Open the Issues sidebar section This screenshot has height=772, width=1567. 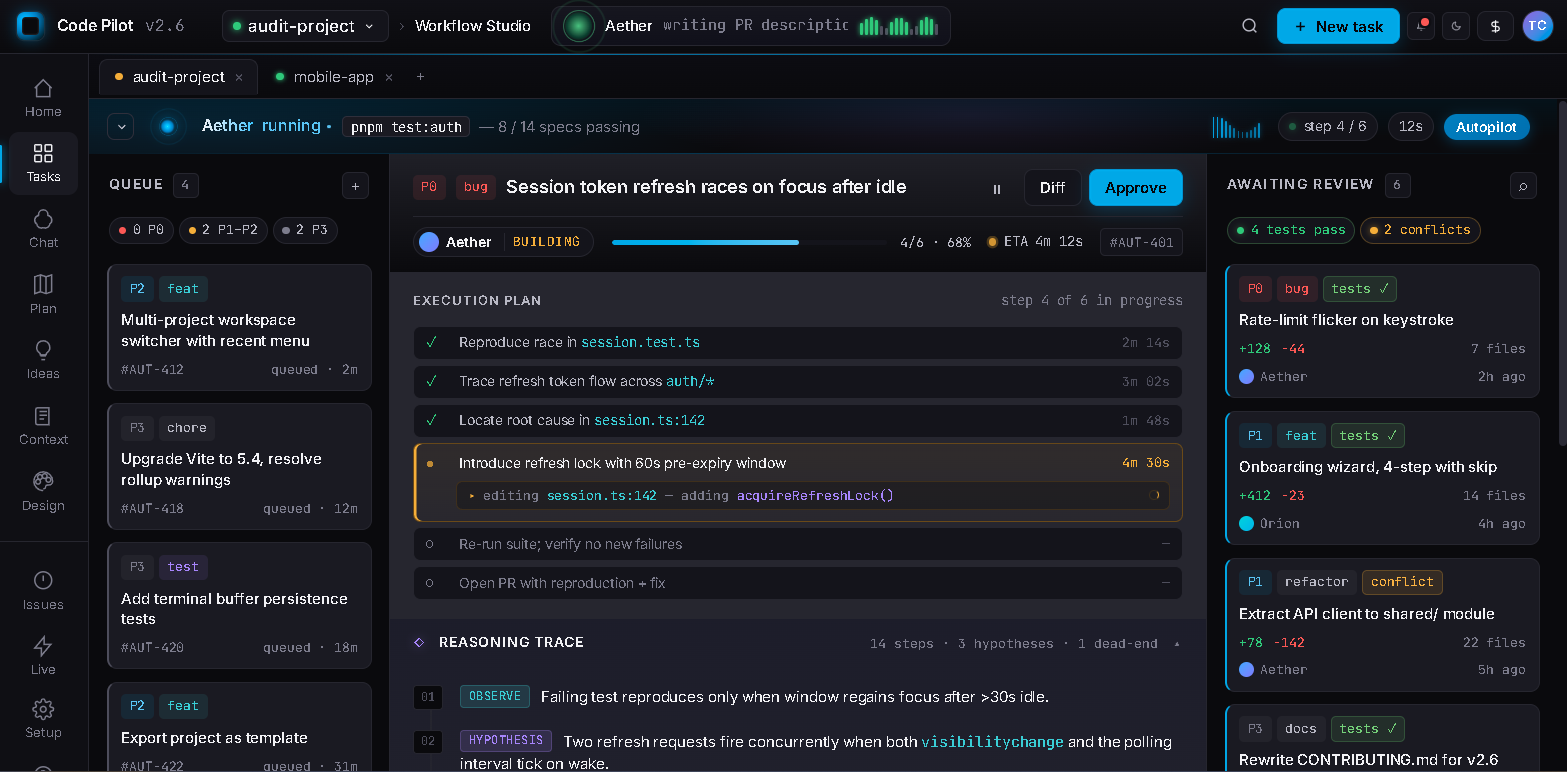click(x=43, y=591)
